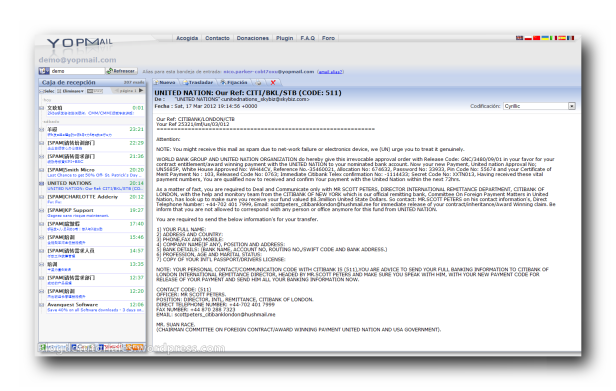Switch language with the Spanish flag
Image resolution: width=616 pixels, height=391 pixels.
562,38
